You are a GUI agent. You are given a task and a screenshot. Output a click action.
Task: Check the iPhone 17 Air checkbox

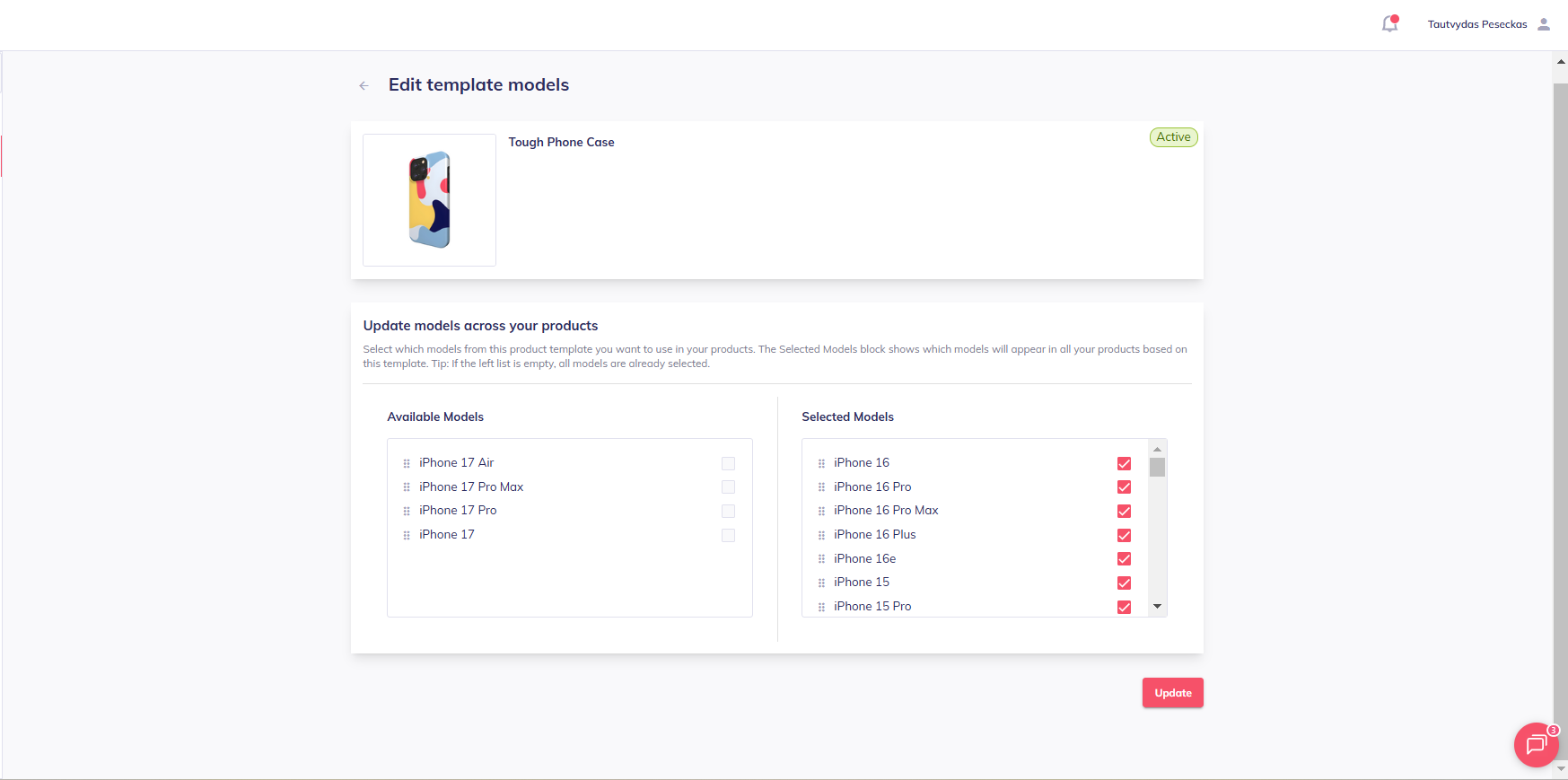(x=728, y=463)
